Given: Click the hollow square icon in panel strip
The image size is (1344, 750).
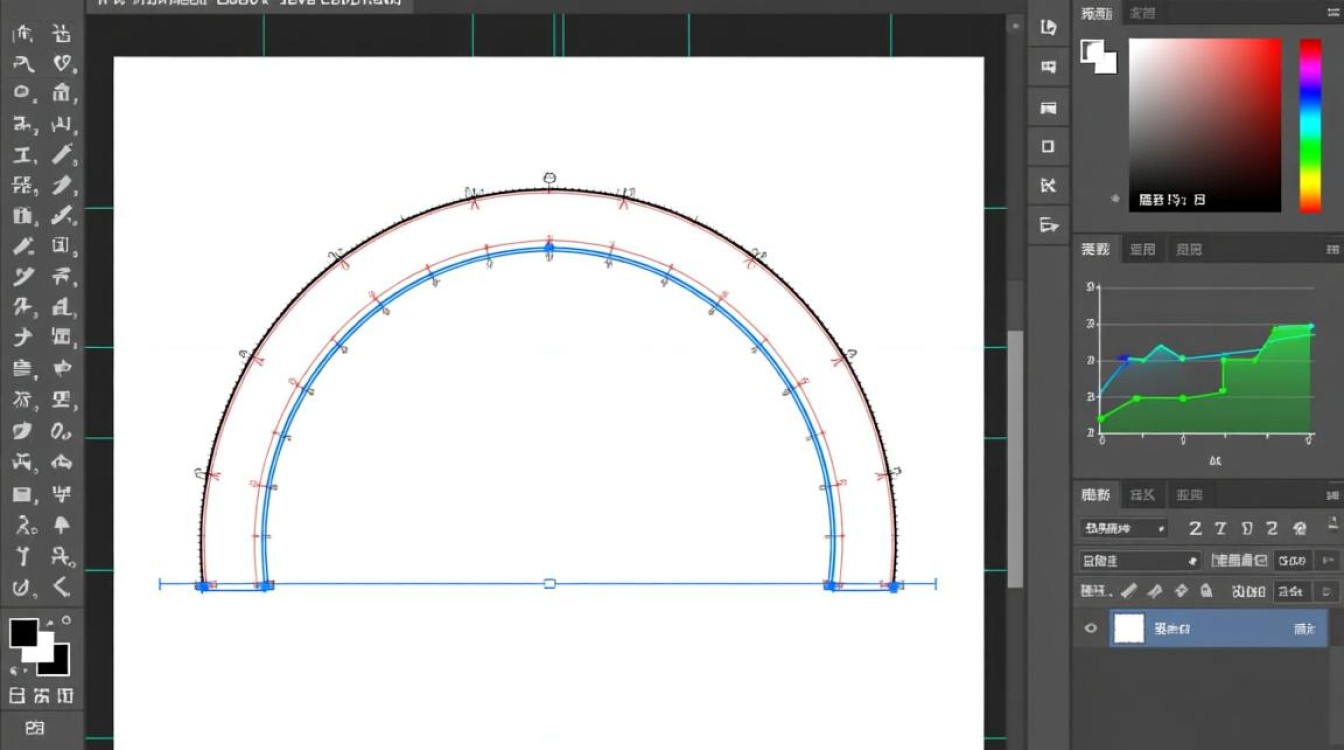Looking at the screenshot, I should 1048,146.
